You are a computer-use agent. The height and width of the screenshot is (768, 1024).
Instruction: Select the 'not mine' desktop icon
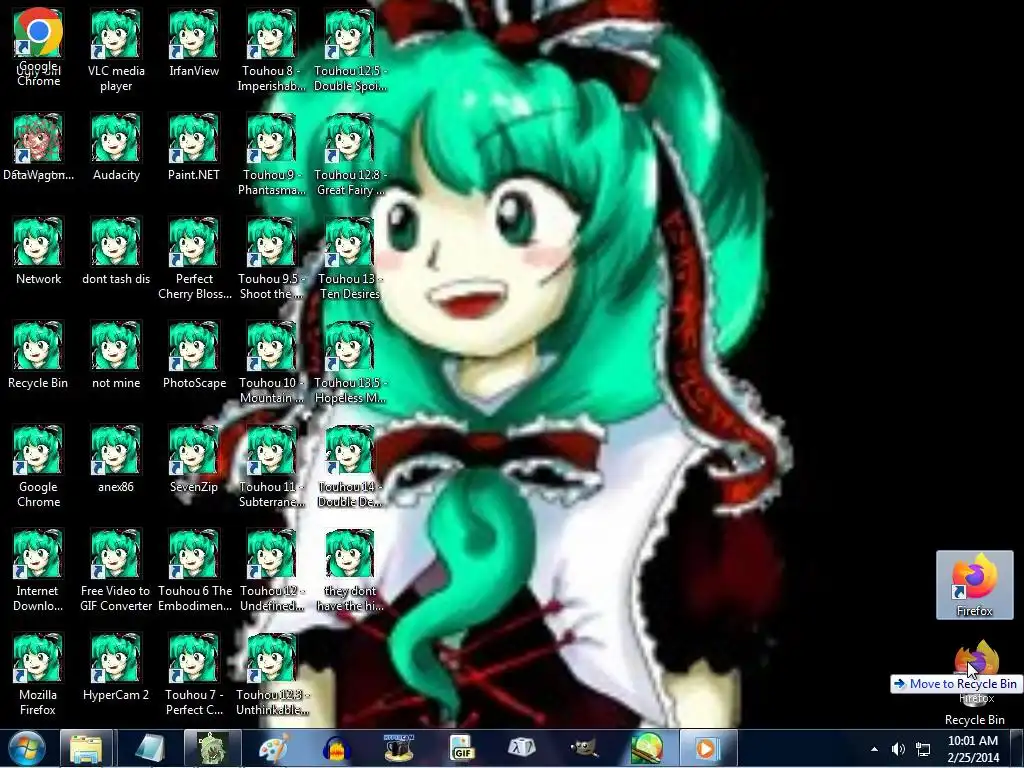click(116, 355)
